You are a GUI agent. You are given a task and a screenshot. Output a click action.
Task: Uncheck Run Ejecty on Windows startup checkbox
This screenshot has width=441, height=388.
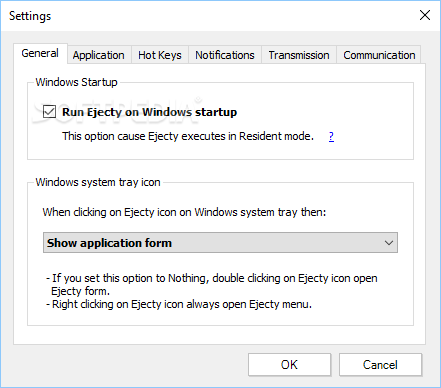tap(49, 112)
